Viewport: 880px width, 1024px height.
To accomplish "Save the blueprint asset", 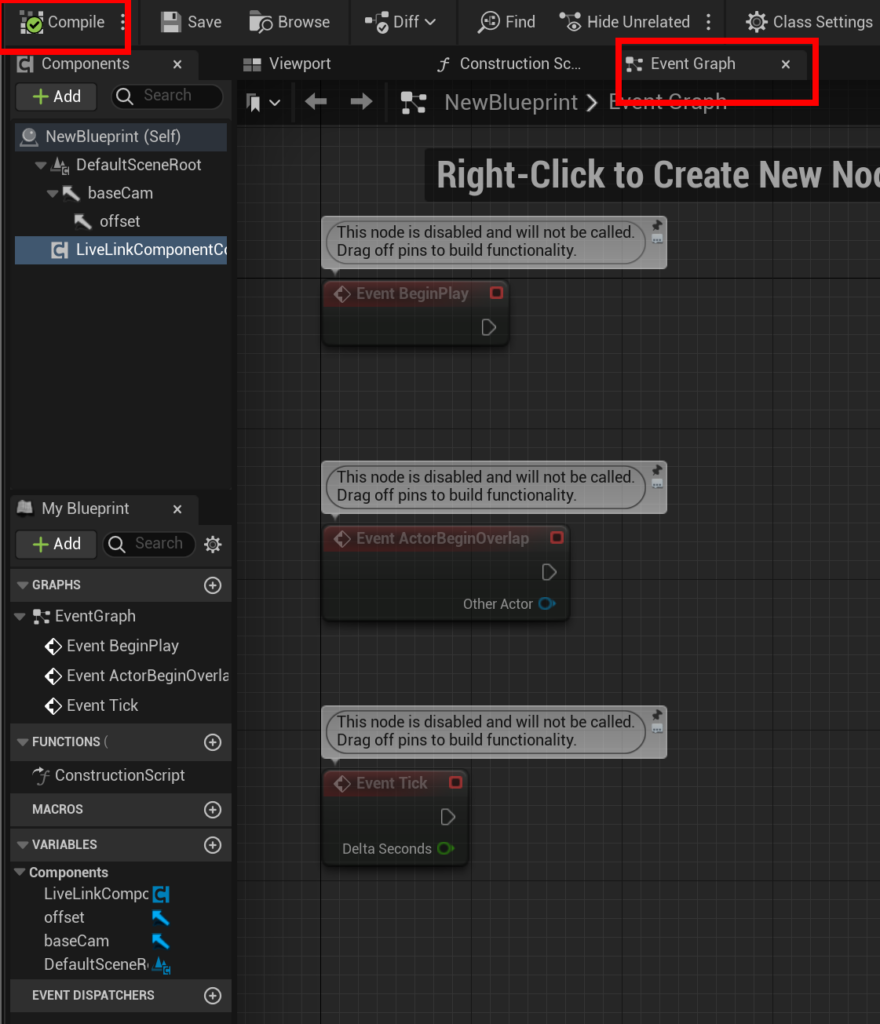I will click(191, 22).
